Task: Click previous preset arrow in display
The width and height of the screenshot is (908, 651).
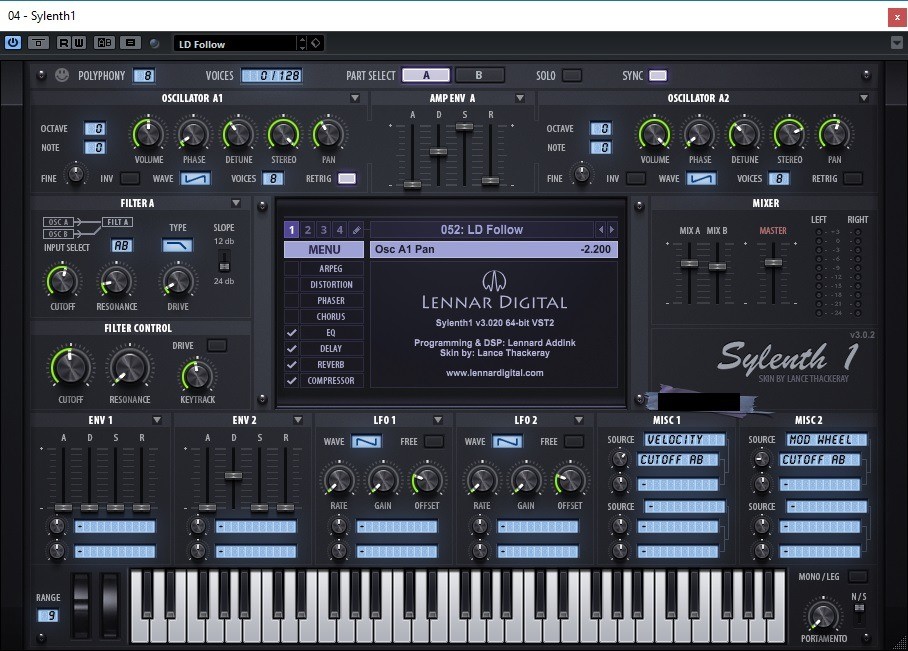Action: (601, 230)
